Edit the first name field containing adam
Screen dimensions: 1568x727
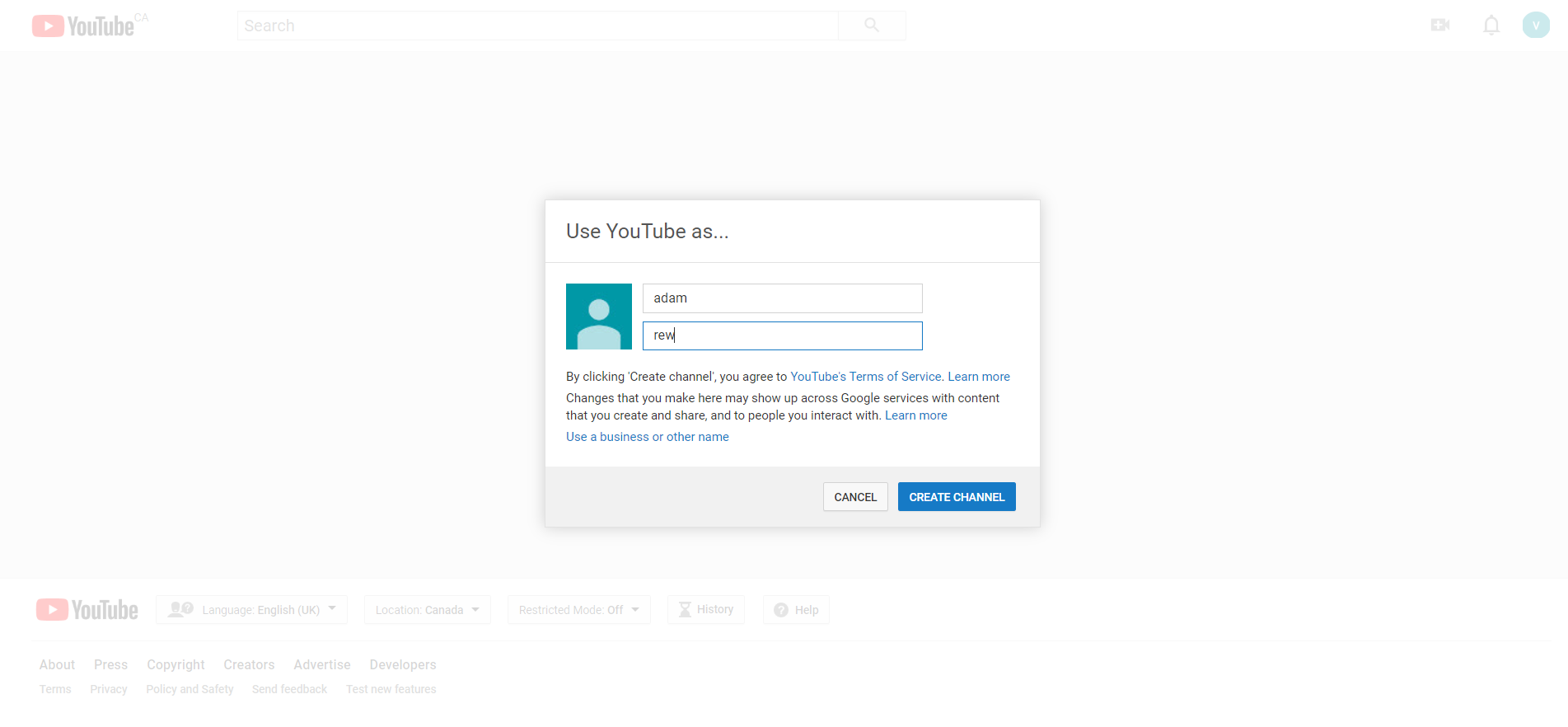pyautogui.click(x=783, y=298)
